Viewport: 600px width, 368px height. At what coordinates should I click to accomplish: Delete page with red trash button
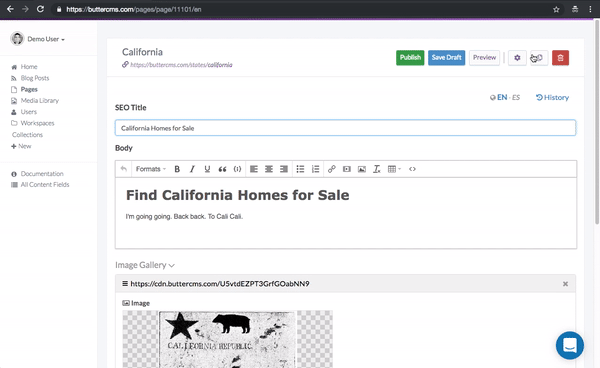pyautogui.click(x=560, y=58)
